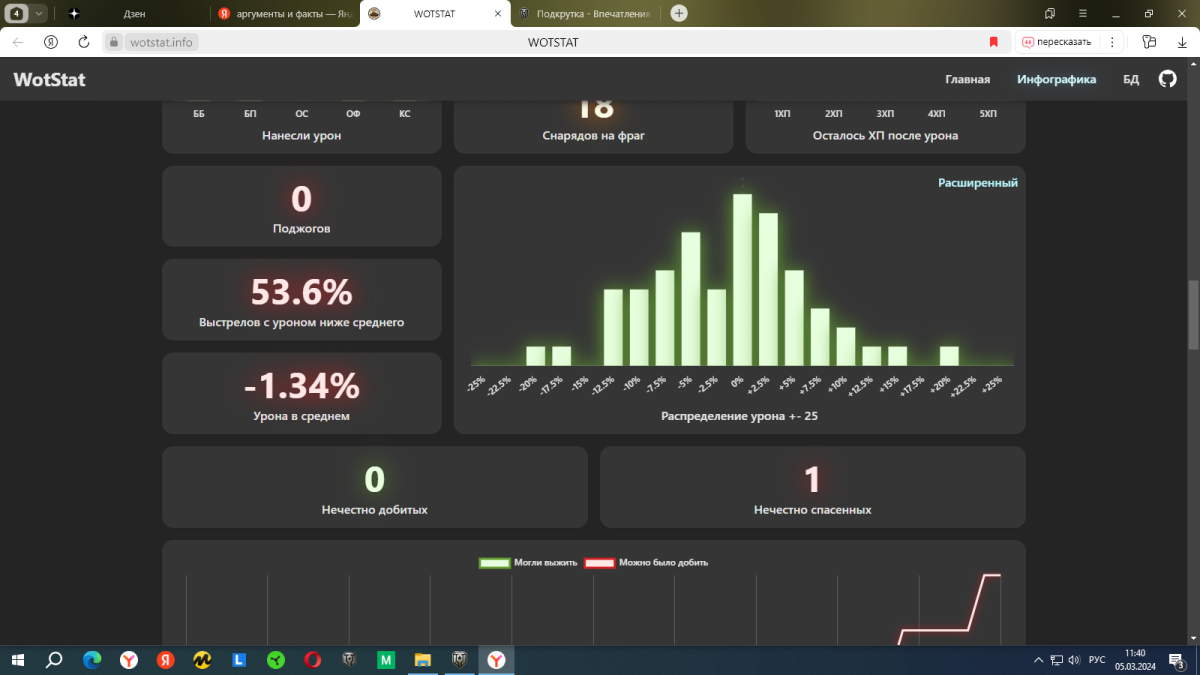The height and width of the screenshot is (675, 1200).
Task: Open the network icon in system tray
Action: [x=1056, y=660]
